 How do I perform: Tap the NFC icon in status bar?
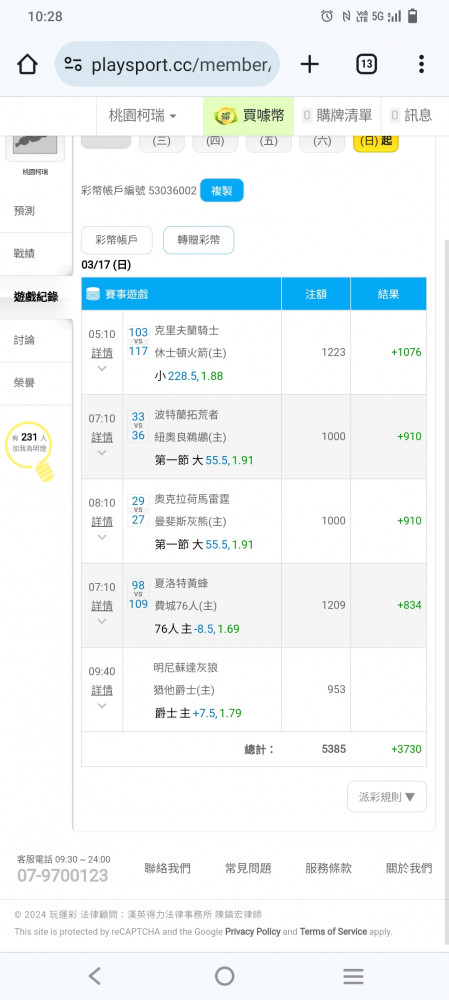pos(346,17)
